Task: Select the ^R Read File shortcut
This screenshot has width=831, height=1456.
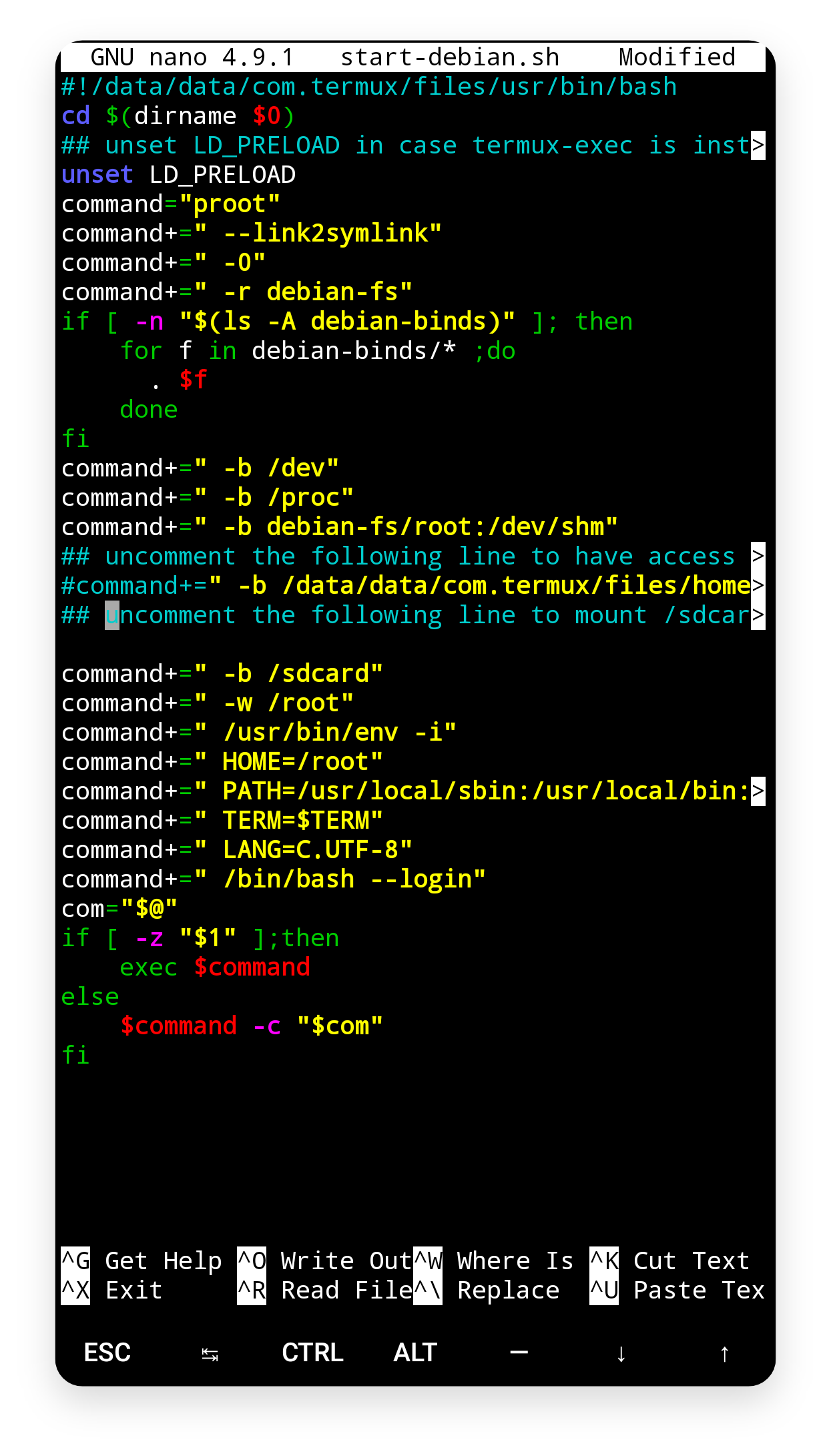Action: click(324, 1291)
